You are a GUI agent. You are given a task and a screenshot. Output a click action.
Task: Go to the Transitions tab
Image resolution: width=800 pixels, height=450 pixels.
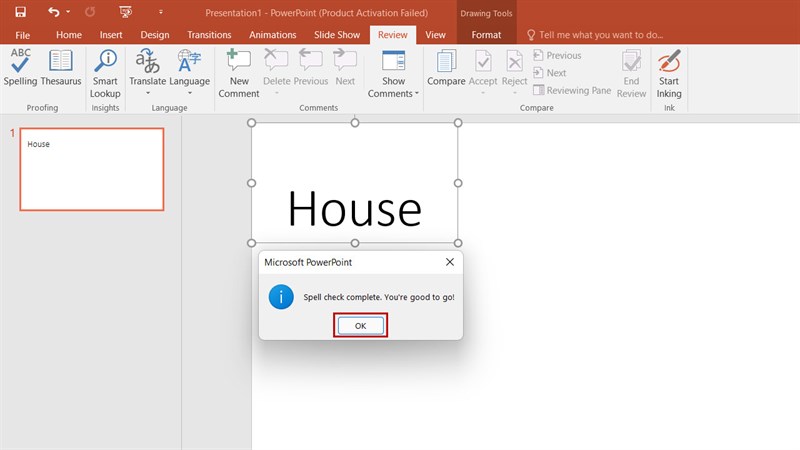[x=209, y=35]
